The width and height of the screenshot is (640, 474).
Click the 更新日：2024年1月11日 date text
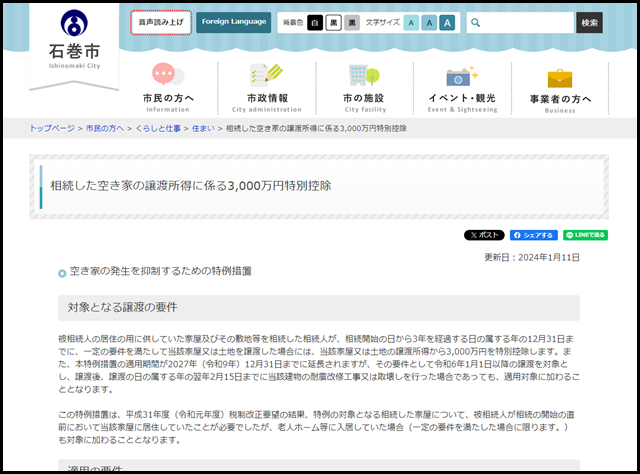coord(532,258)
